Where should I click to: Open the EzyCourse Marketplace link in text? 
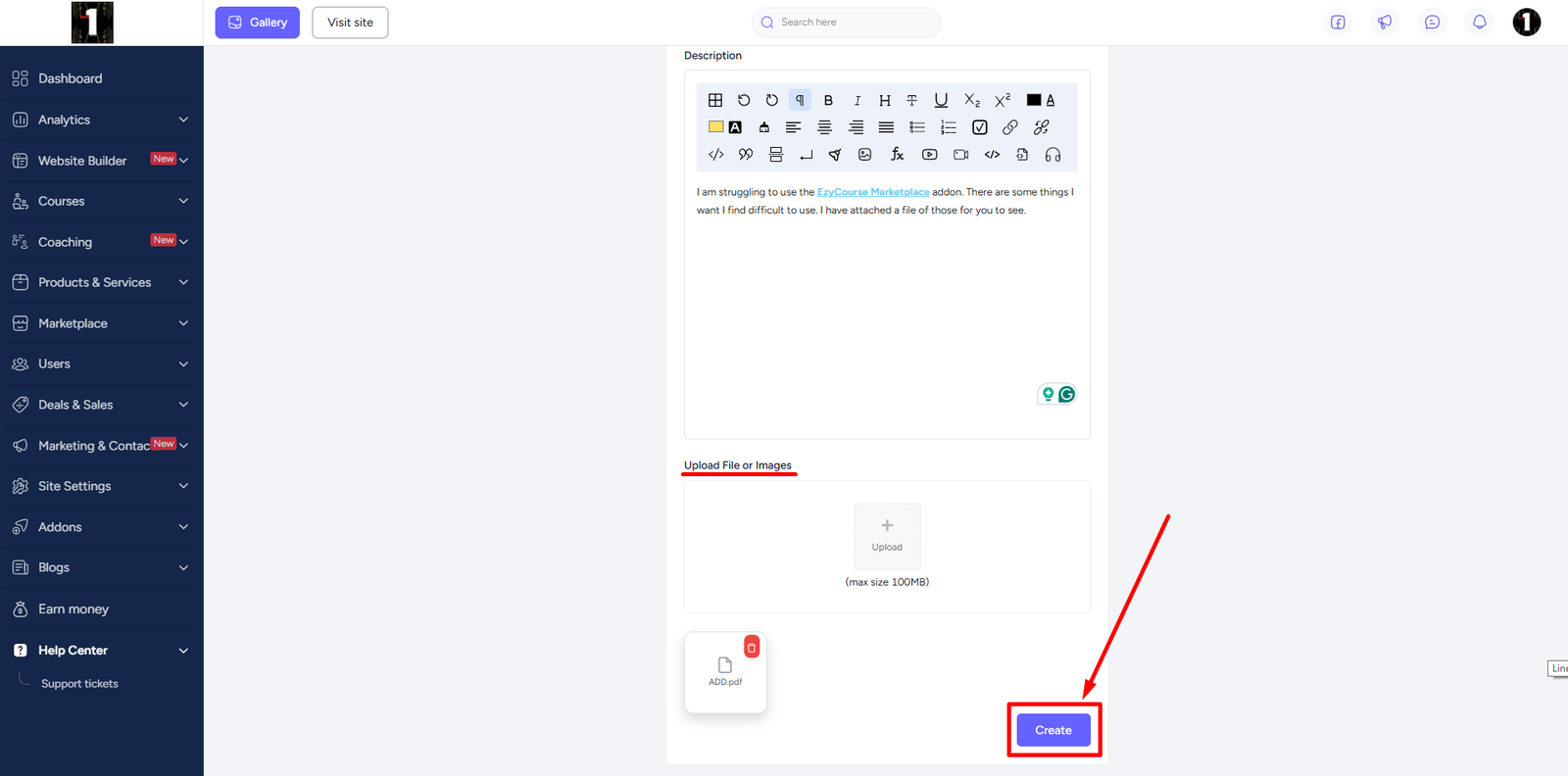click(x=872, y=192)
